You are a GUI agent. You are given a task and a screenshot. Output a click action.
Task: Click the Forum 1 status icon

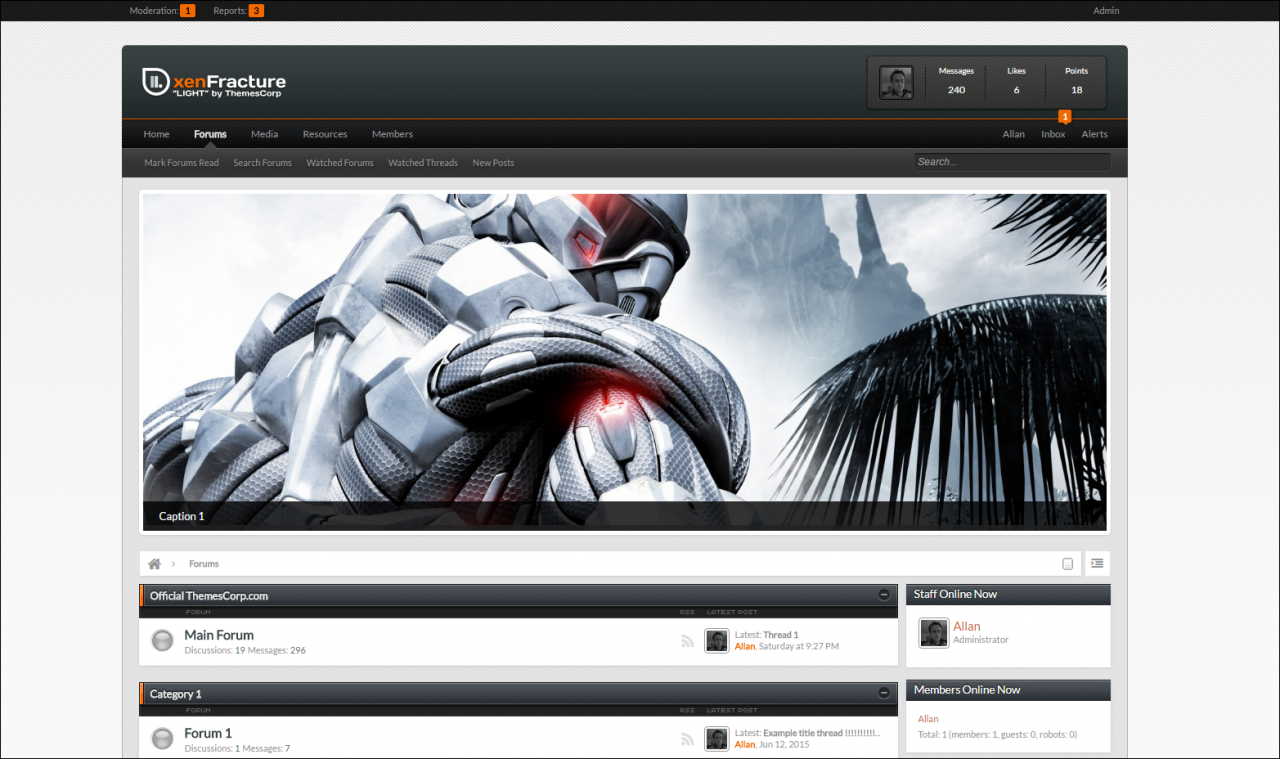162,739
